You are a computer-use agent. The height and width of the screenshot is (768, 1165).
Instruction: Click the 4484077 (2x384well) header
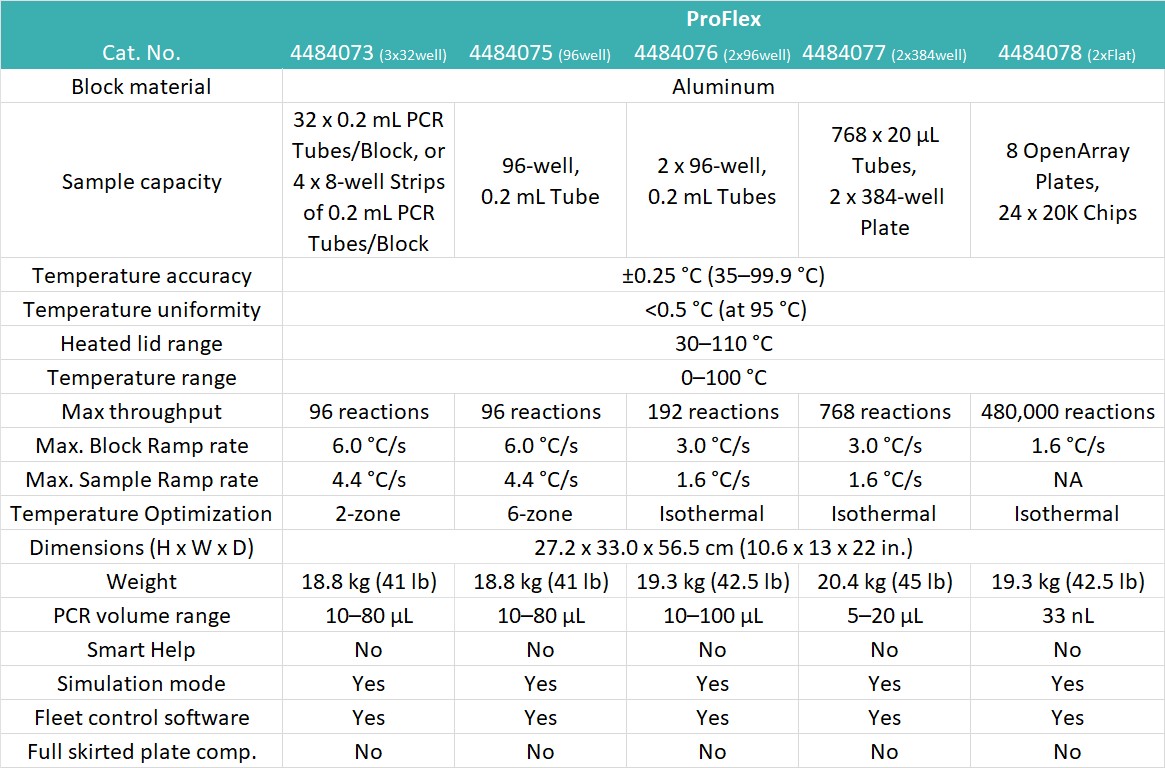884,53
